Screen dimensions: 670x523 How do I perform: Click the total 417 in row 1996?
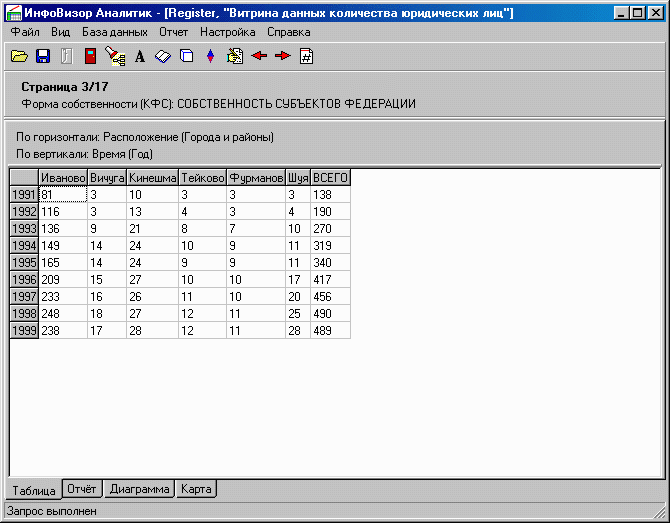click(330, 279)
